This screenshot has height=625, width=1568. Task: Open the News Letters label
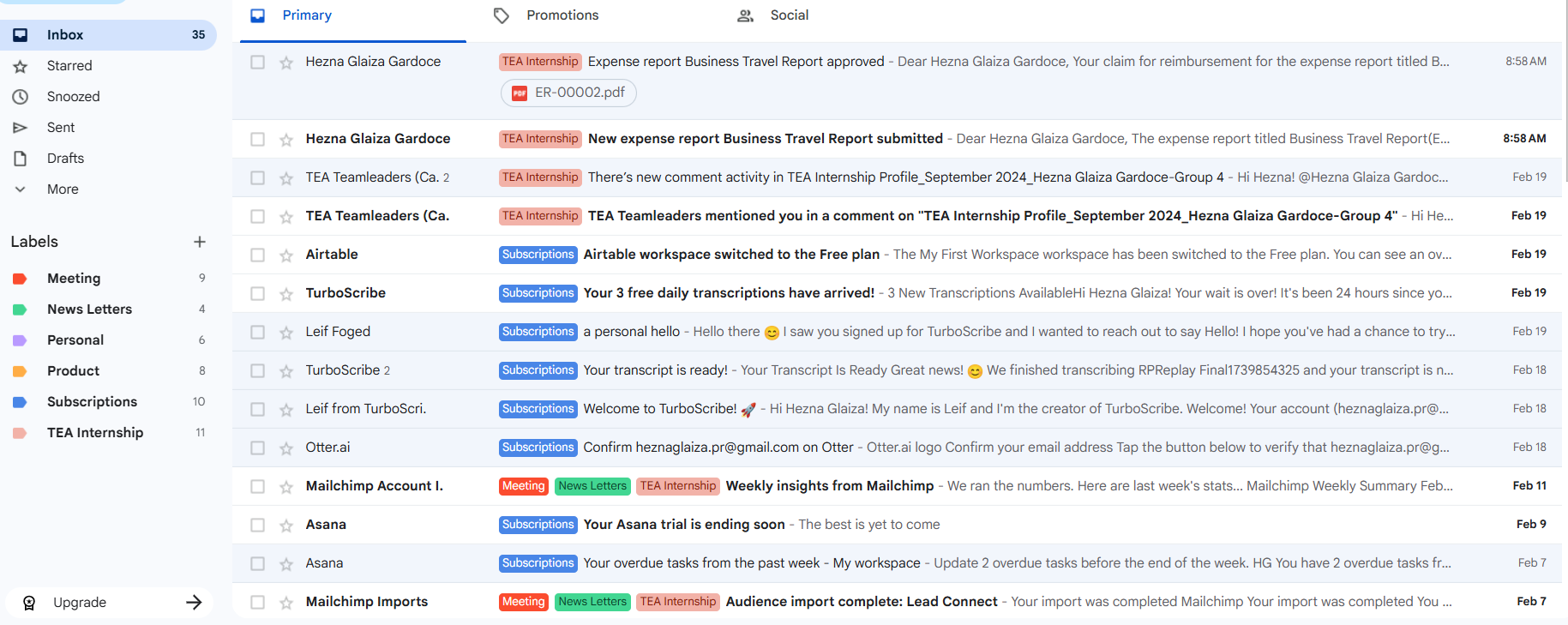tap(108, 309)
